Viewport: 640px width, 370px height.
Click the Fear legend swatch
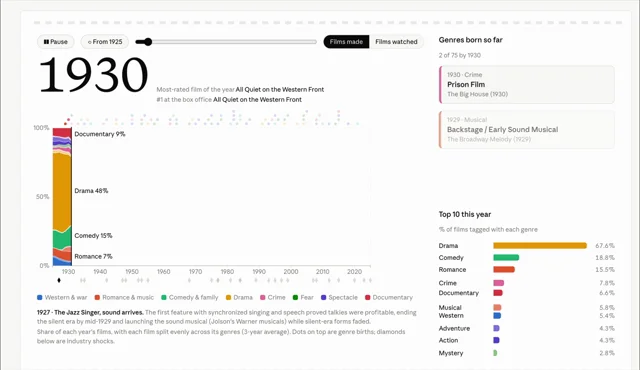pyautogui.click(x=296, y=297)
